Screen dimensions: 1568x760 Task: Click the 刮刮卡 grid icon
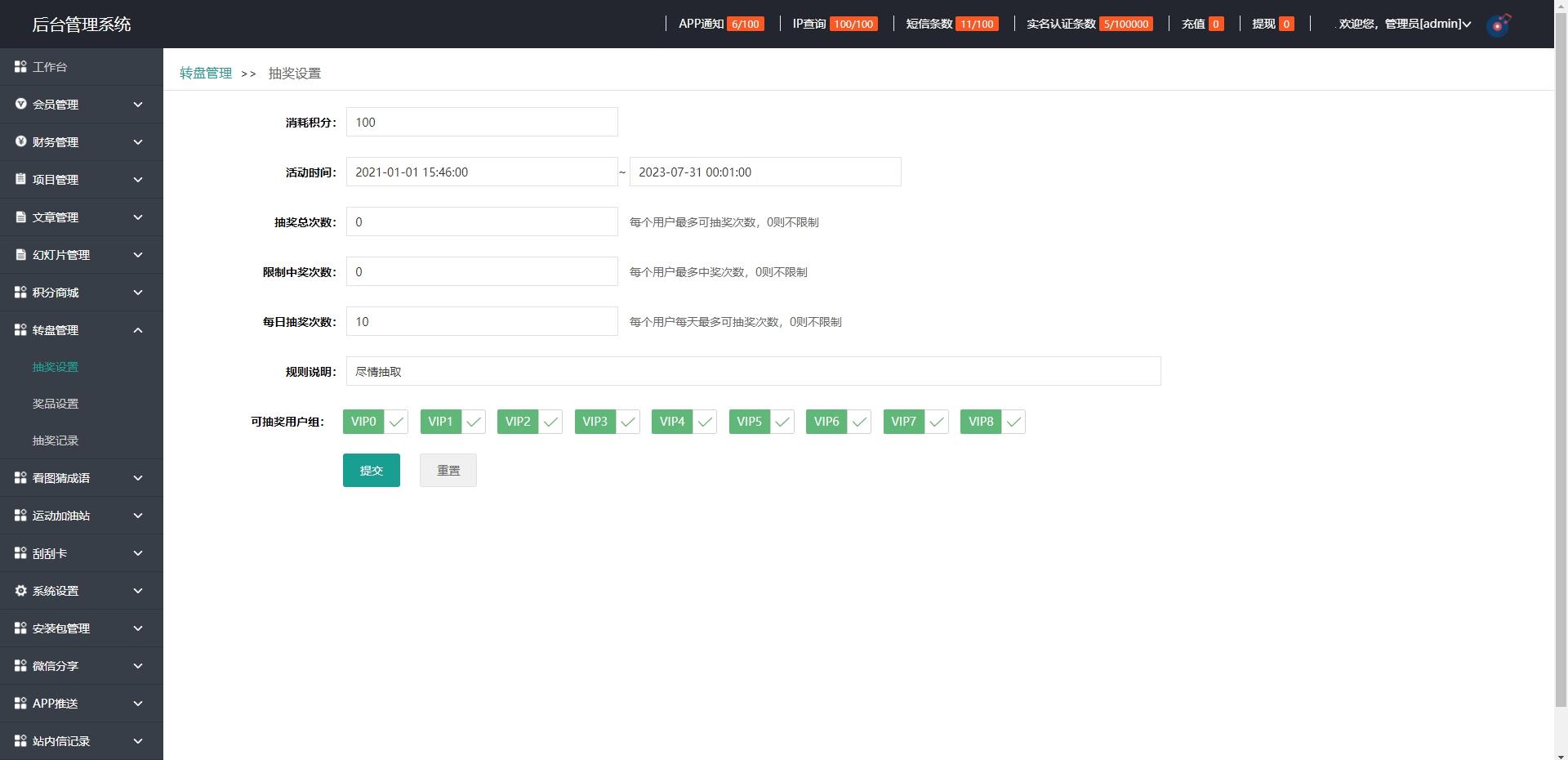pyautogui.click(x=20, y=552)
